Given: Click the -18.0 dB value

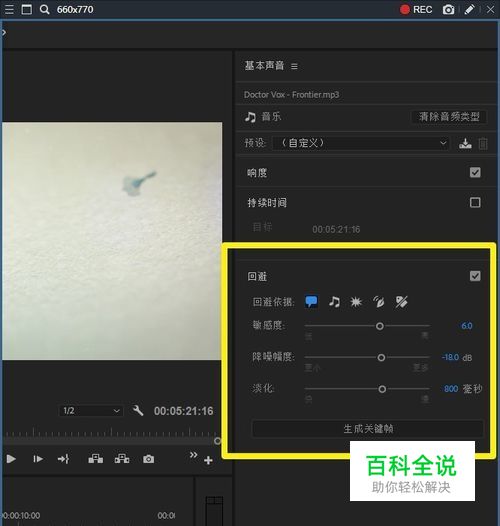Looking at the screenshot, I should pos(450,357).
